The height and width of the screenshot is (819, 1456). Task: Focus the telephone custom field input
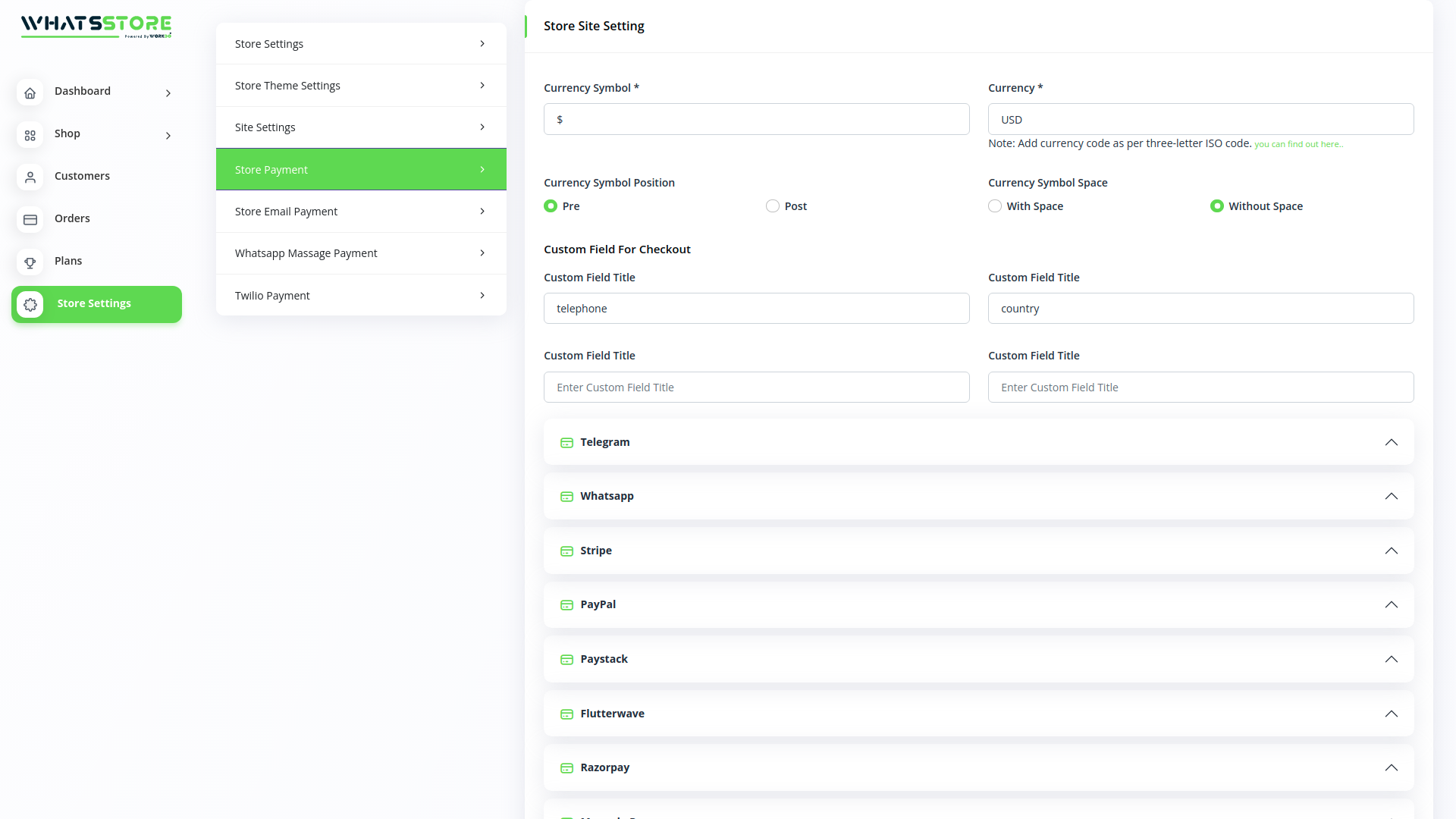point(756,309)
